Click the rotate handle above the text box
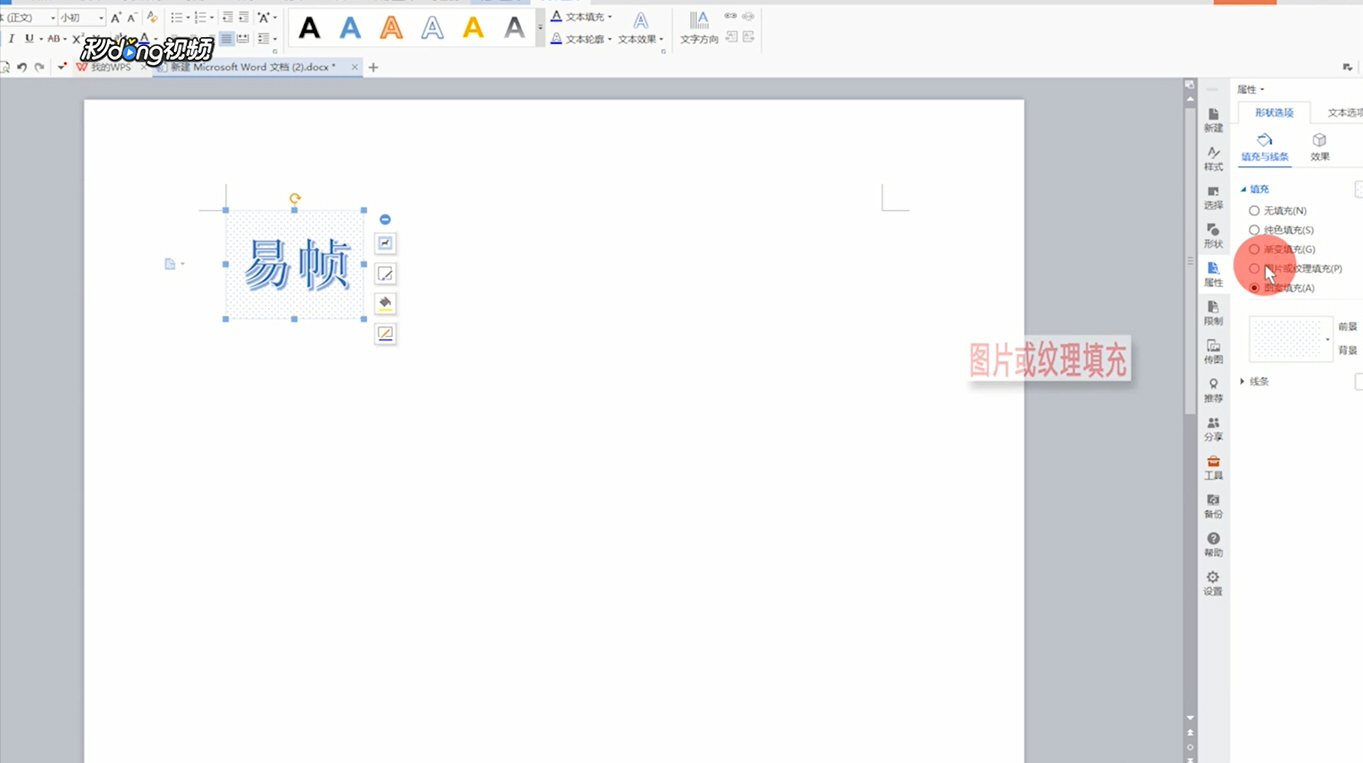The width and height of the screenshot is (1363, 763). [x=294, y=198]
